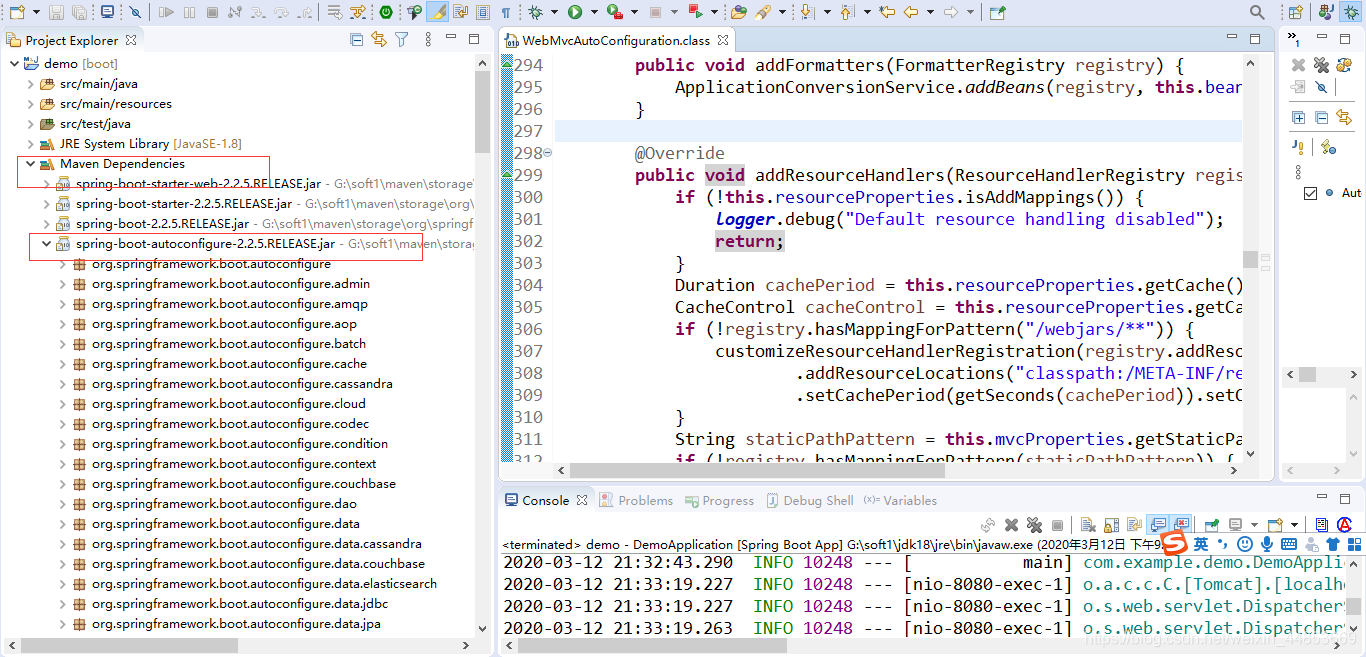Toggle Scroll Lock in the Console toolbar

click(x=1111, y=525)
